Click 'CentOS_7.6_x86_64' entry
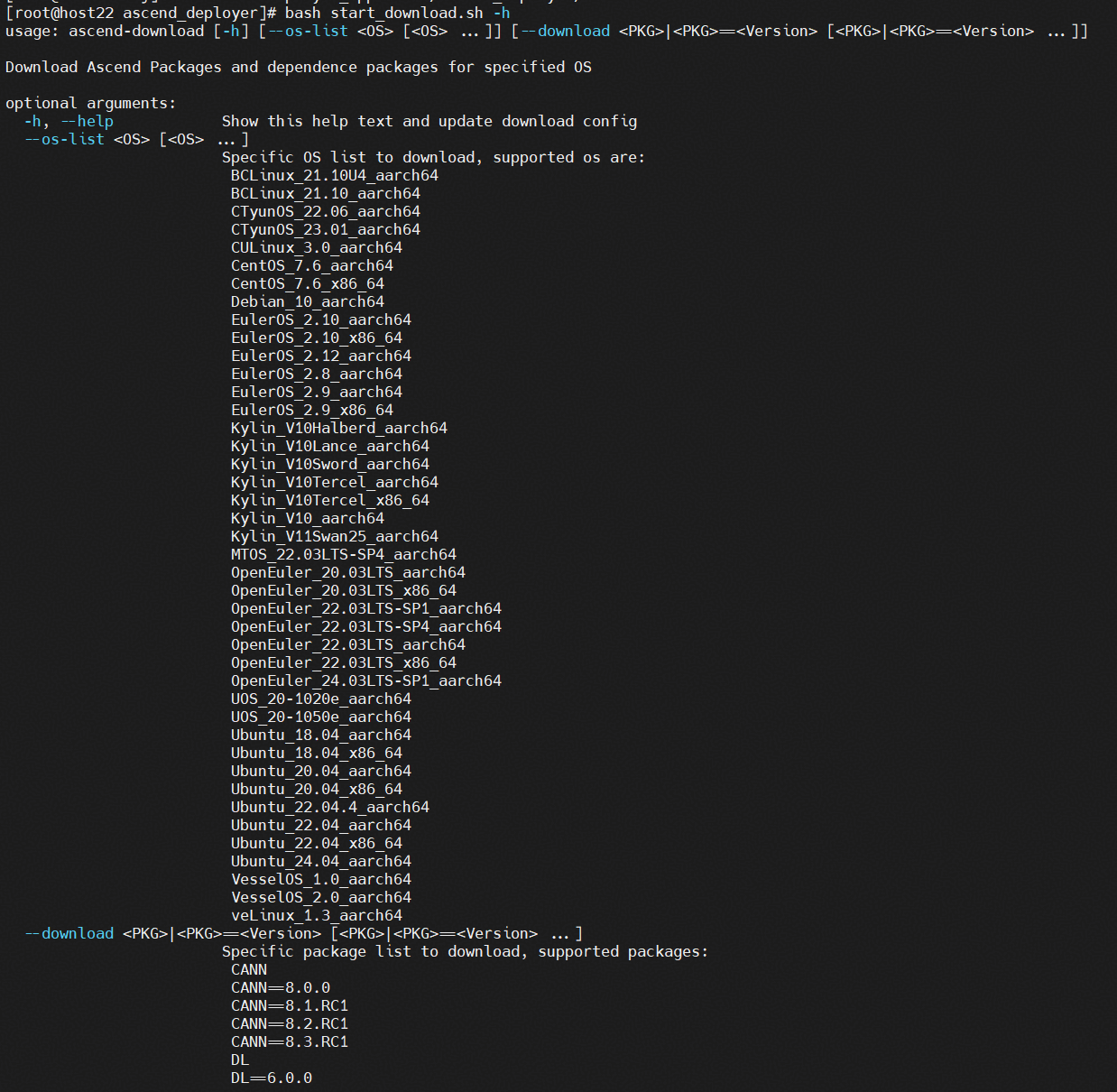 (x=308, y=283)
